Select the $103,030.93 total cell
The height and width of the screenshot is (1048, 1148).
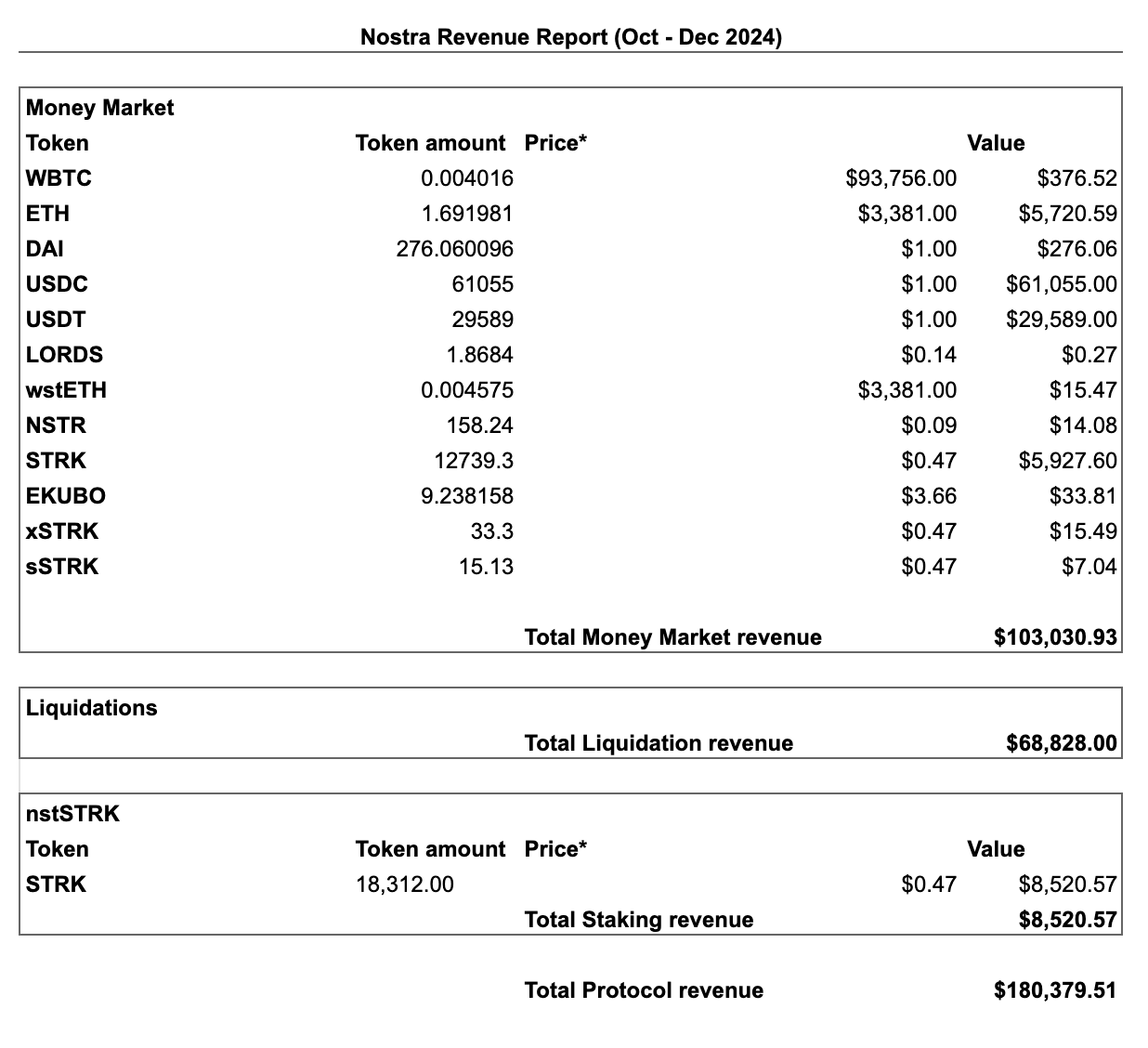1054,637
